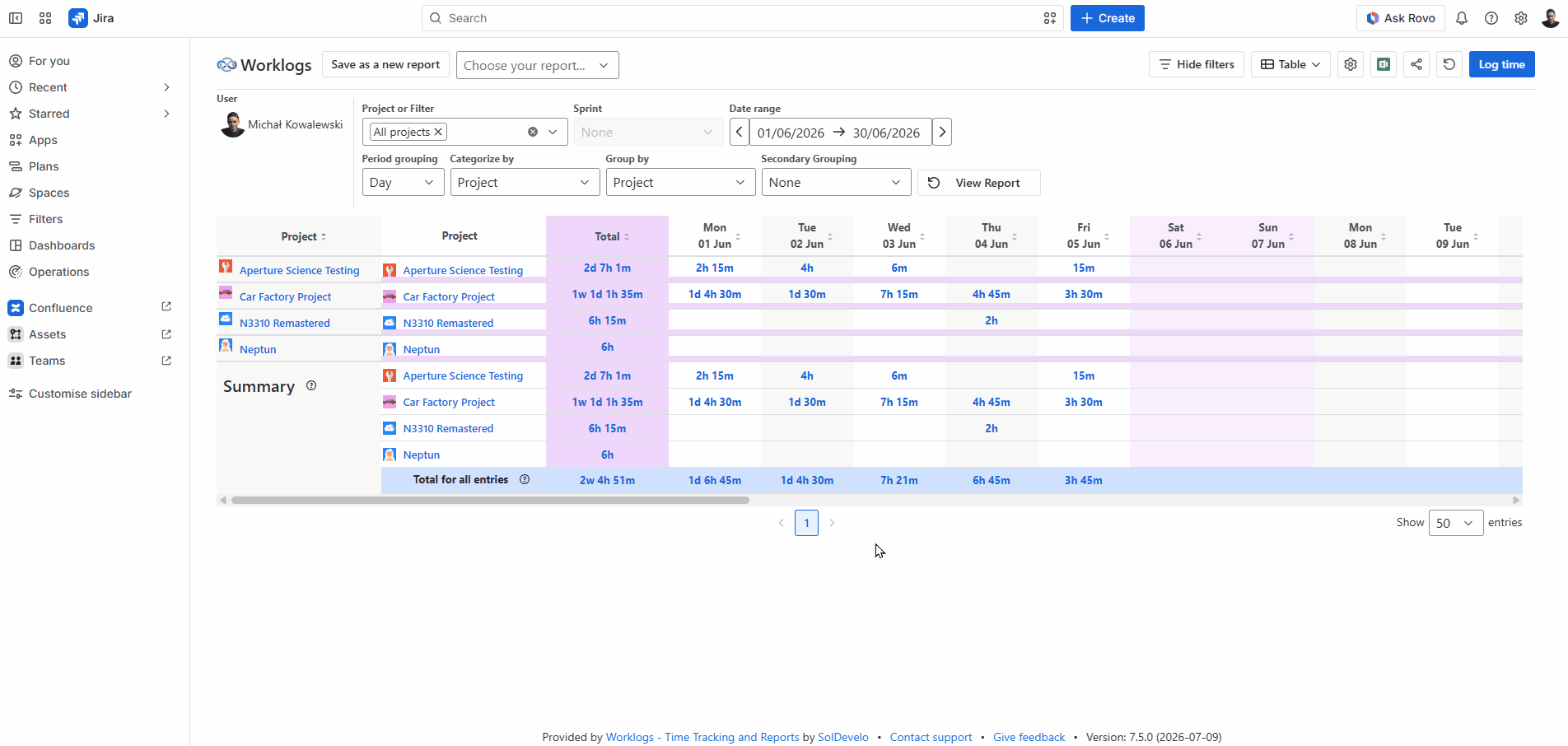
Task: Click the date range field
Action: click(x=840, y=132)
